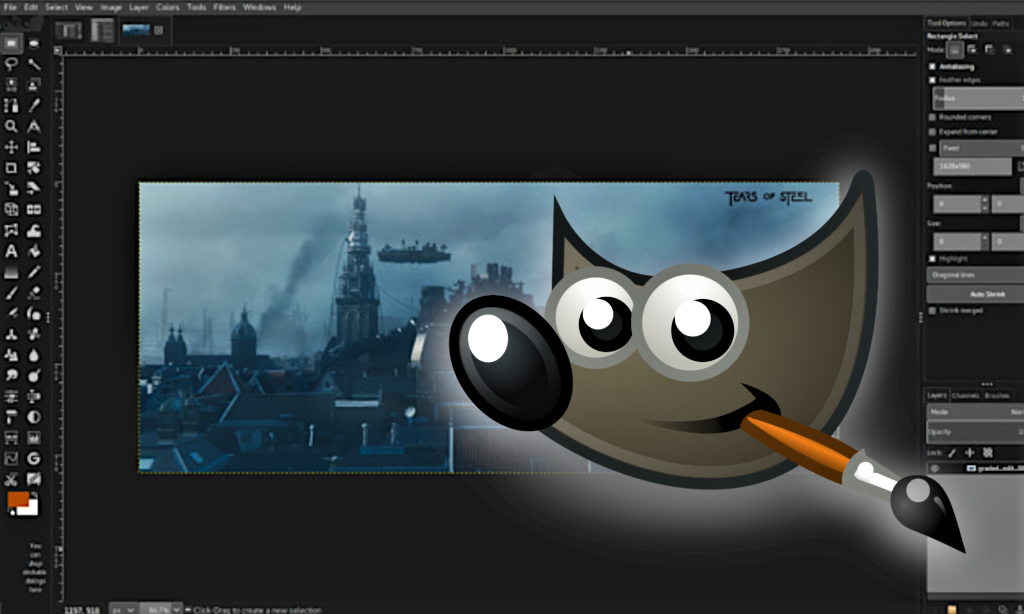Viewport: 1024px width, 614px height.
Task: Open the GEGL Operation tool (G icon)
Action: [x=34, y=459]
